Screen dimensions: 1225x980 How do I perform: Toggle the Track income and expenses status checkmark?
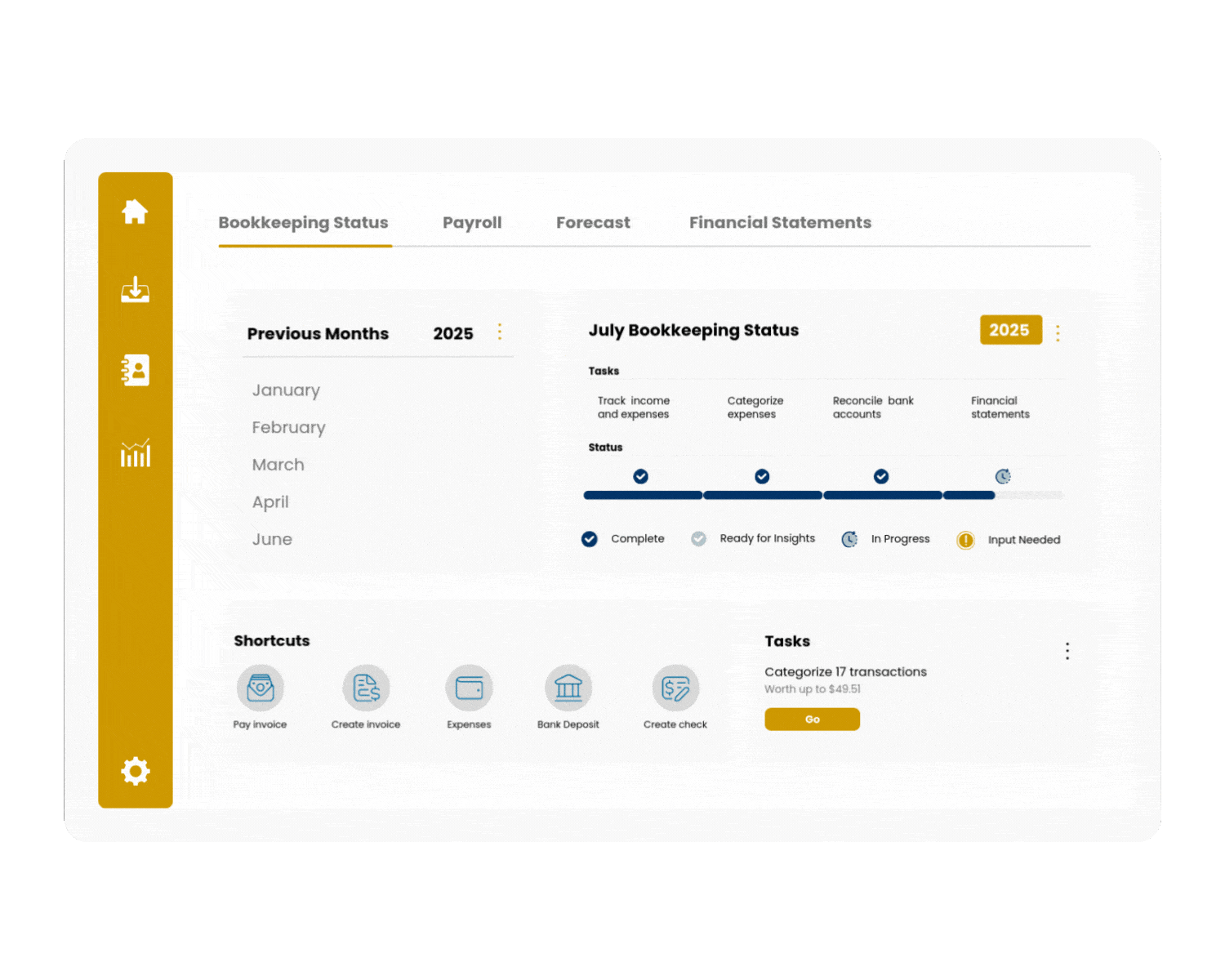click(641, 476)
